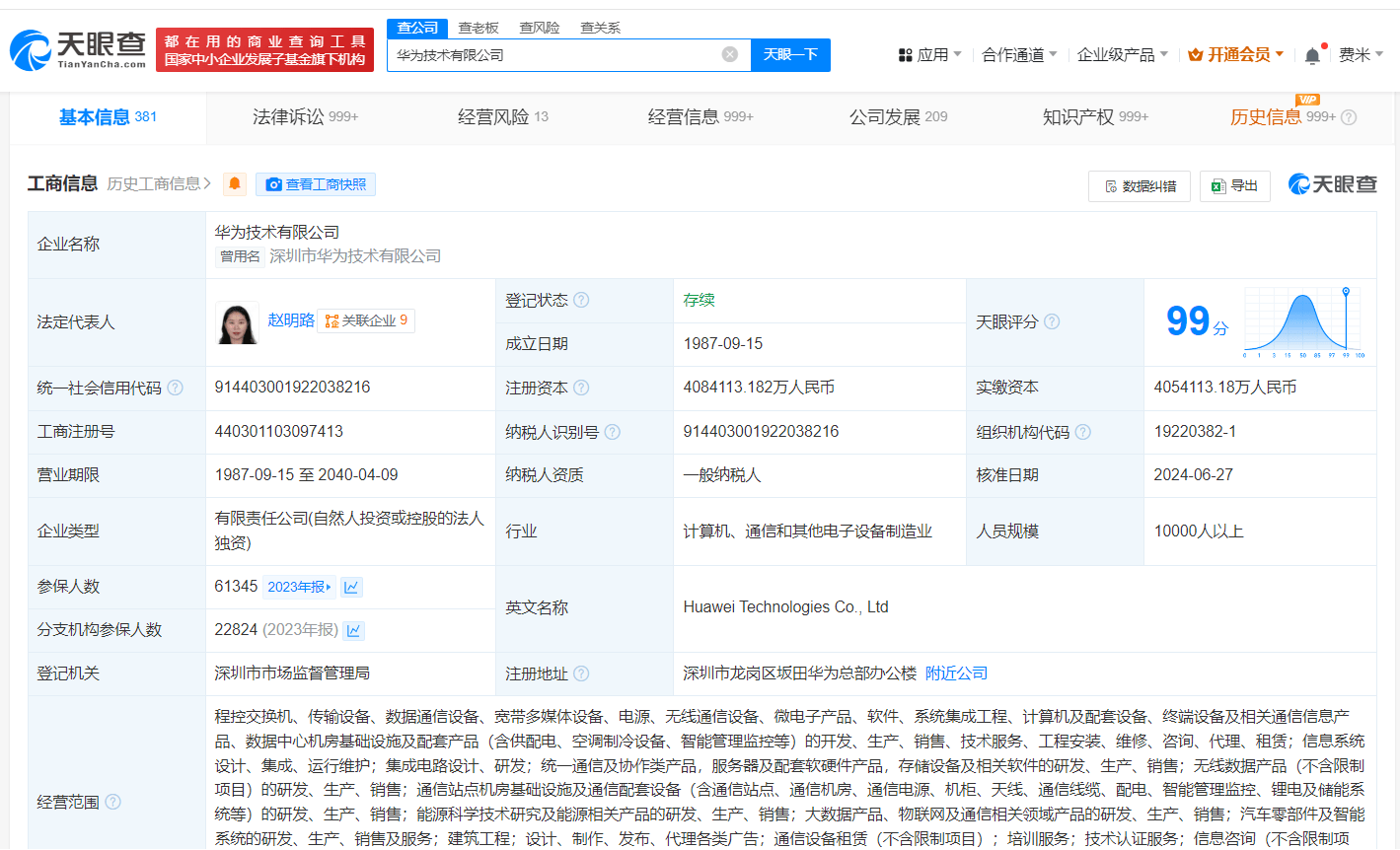Click the 天眼一下 search button
The width and height of the screenshot is (1400, 850).
coord(790,55)
